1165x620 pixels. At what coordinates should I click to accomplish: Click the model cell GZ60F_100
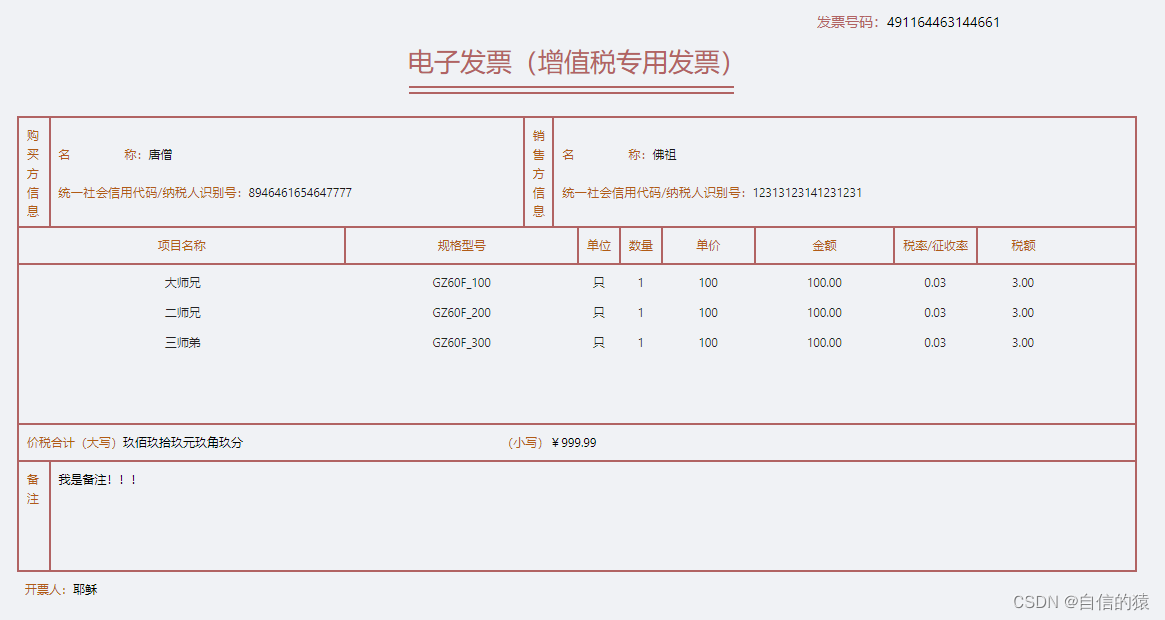click(461, 282)
